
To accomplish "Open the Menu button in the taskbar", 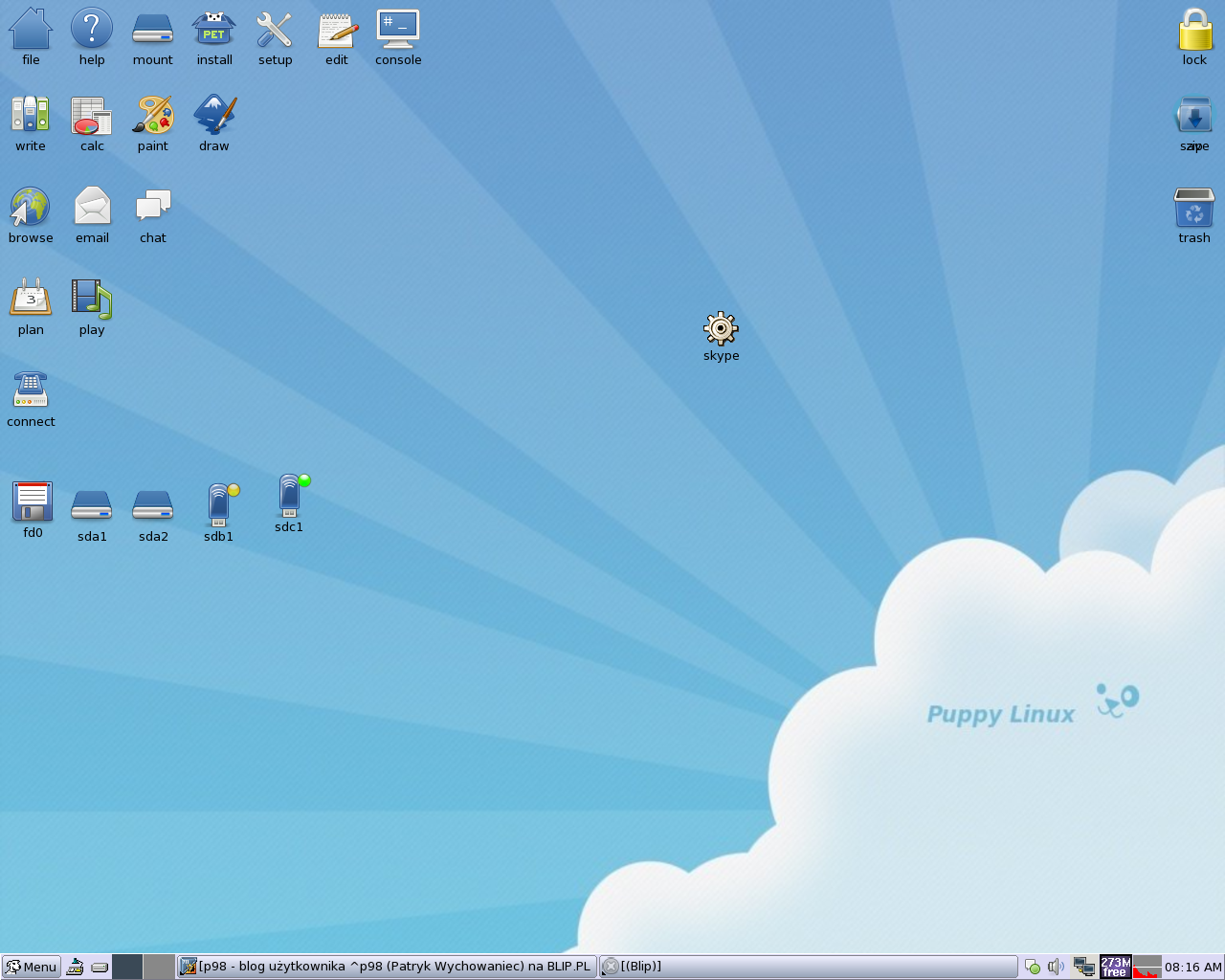I will pos(31,967).
